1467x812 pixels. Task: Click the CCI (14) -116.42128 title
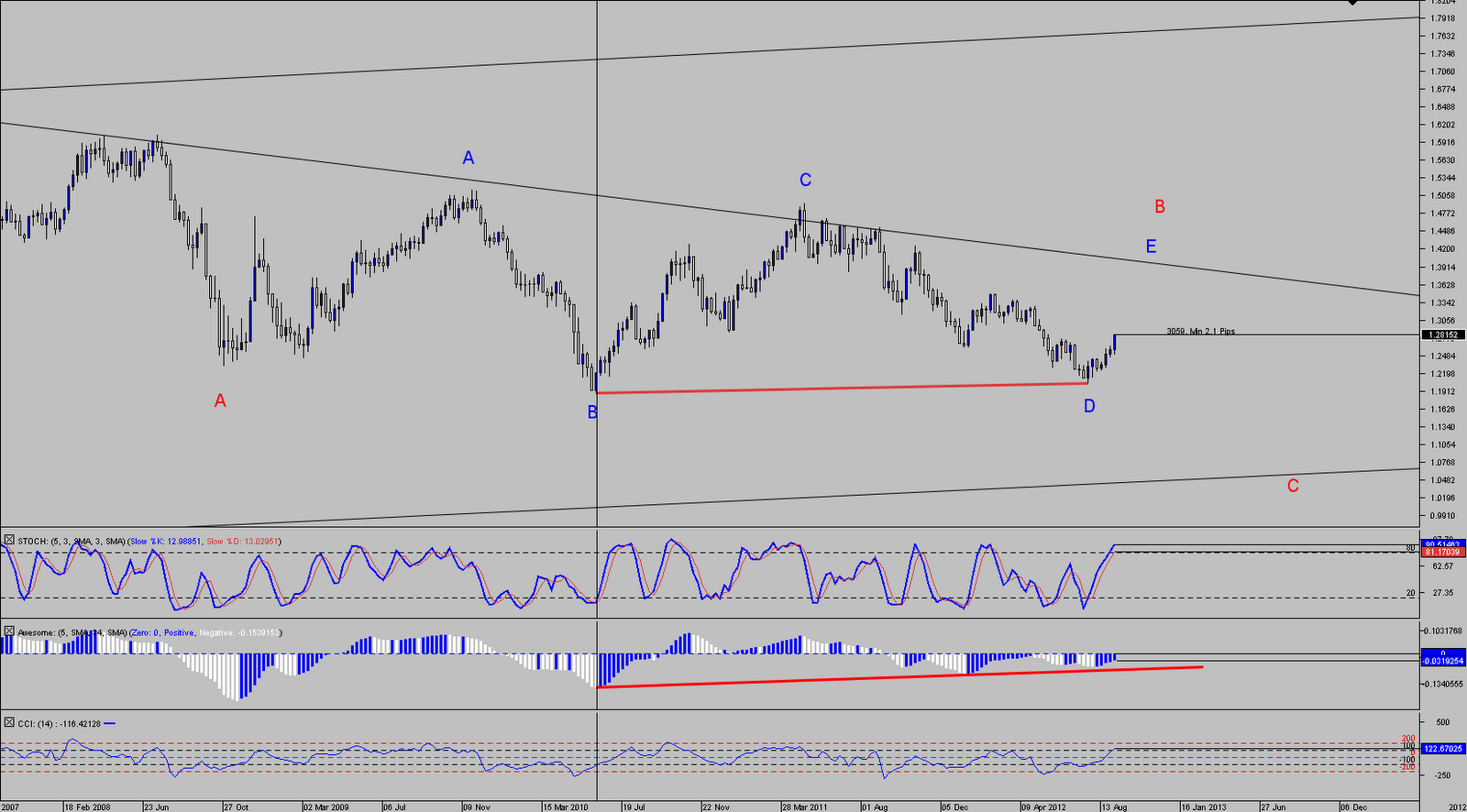(x=60, y=724)
